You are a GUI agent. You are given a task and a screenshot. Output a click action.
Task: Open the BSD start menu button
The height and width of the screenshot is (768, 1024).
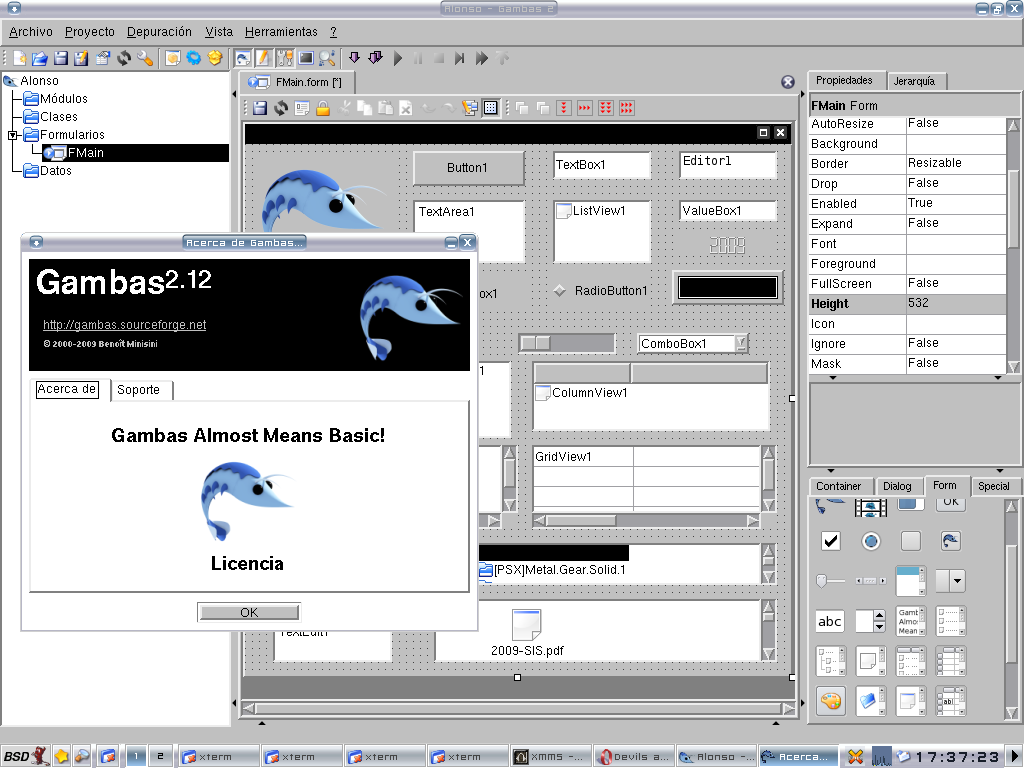[x=26, y=756]
